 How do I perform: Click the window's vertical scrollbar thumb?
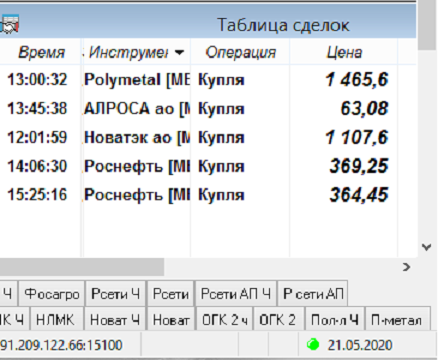[x=427, y=26]
